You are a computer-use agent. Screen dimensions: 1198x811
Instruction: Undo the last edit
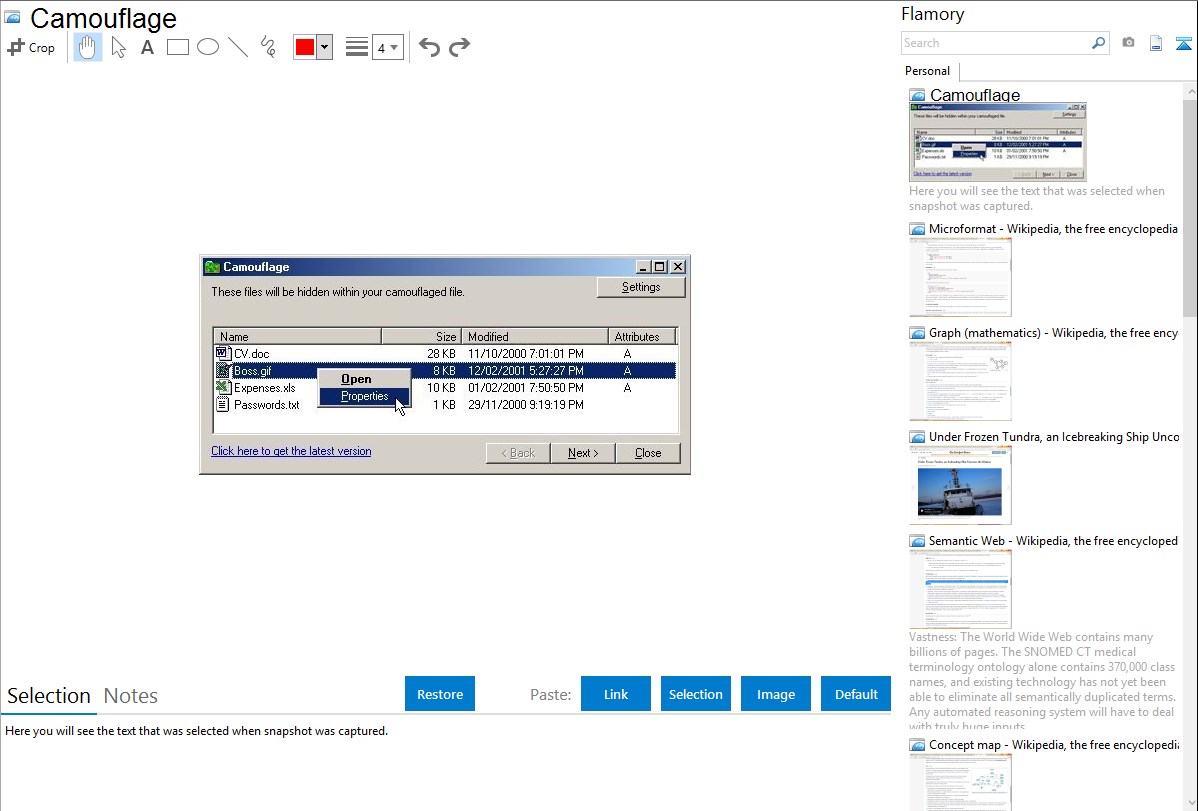tap(429, 47)
